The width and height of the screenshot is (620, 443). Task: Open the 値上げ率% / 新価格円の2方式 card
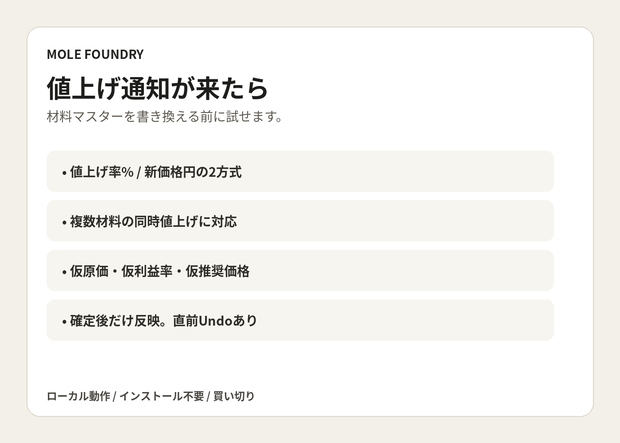[x=300, y=171]
